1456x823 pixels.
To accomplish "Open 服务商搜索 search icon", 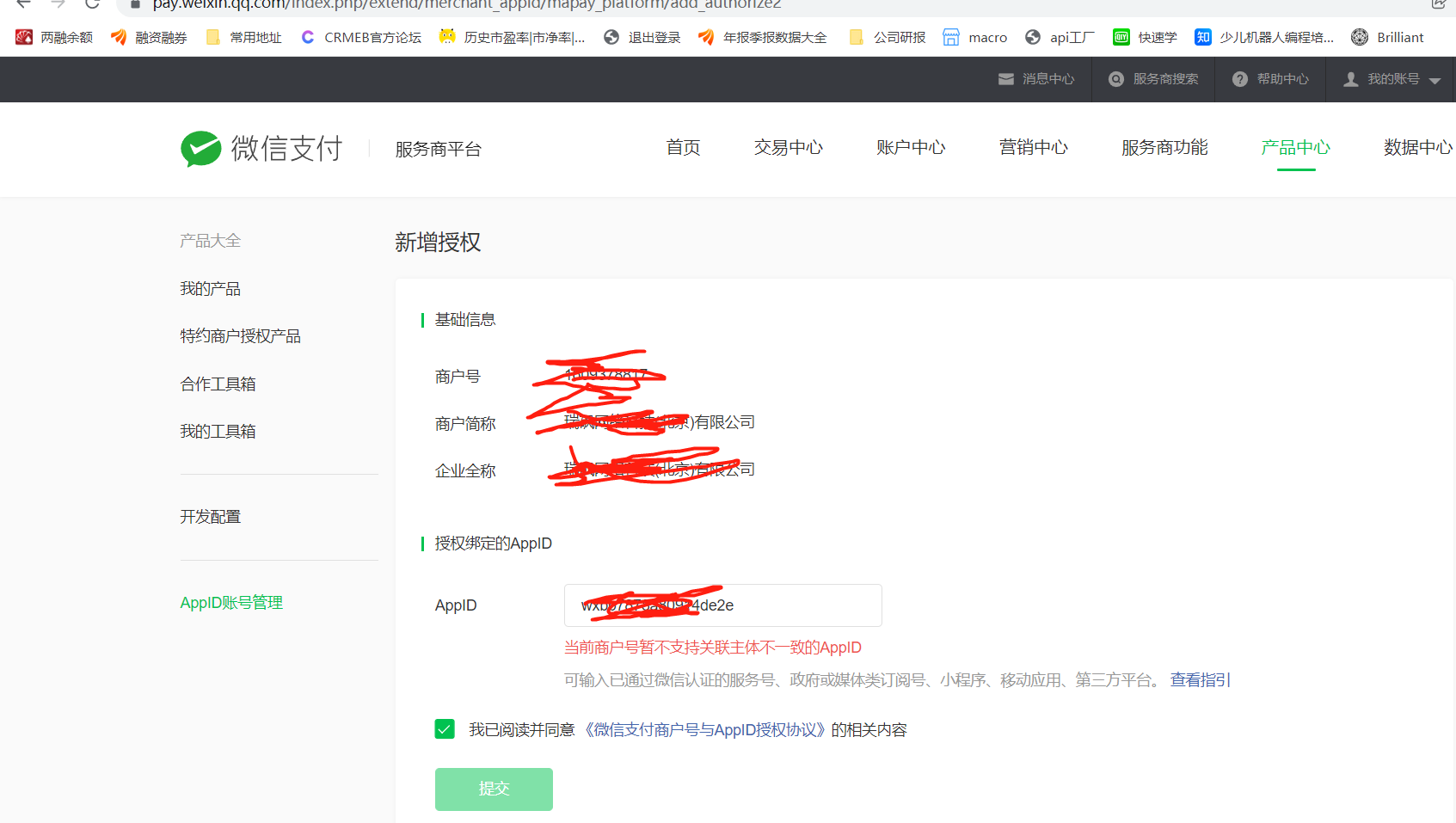I will point(1116,79).
